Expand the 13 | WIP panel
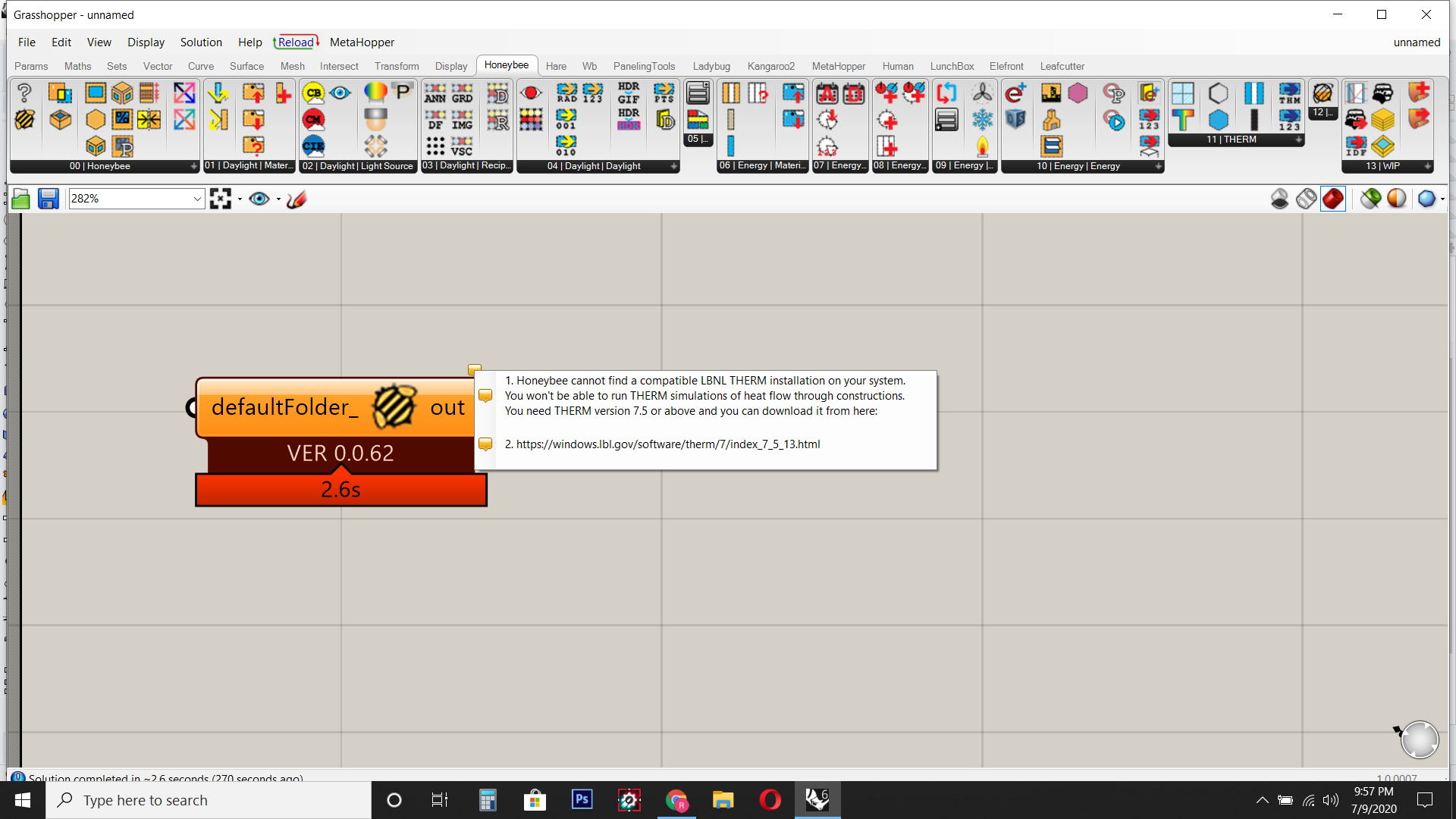 click(x=1427, y=166)
